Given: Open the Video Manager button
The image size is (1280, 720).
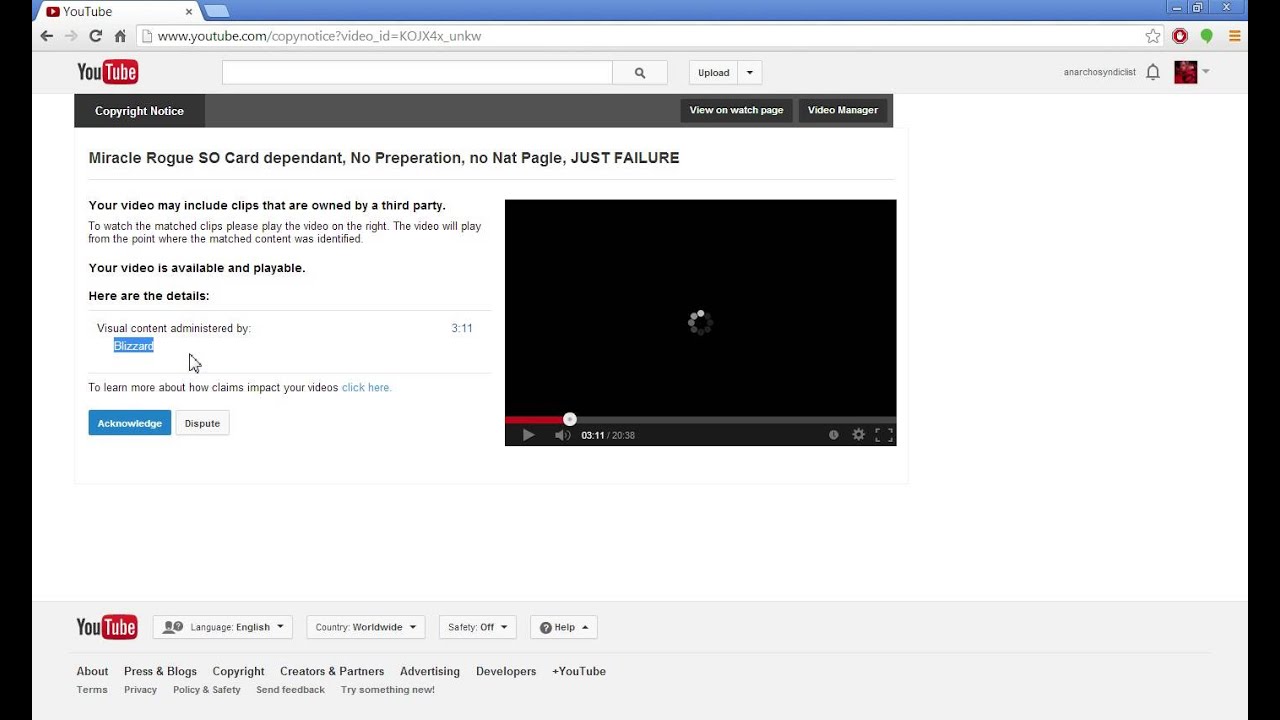Looking at the screenshot, I should tap(843, 110).
